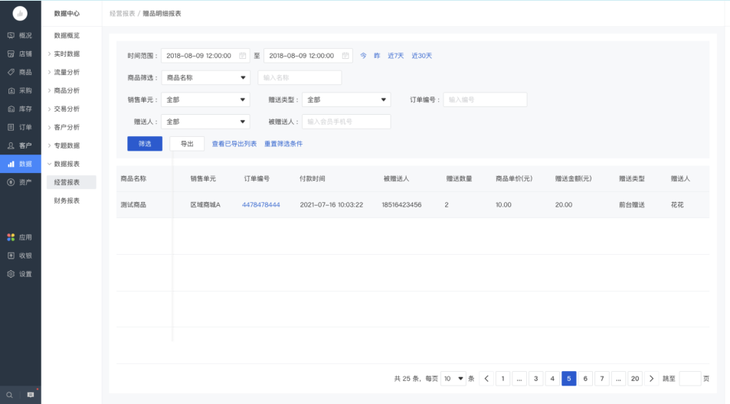Go to page 3 in pagination
Screen dimensions: 730x404
click(536, 378)
